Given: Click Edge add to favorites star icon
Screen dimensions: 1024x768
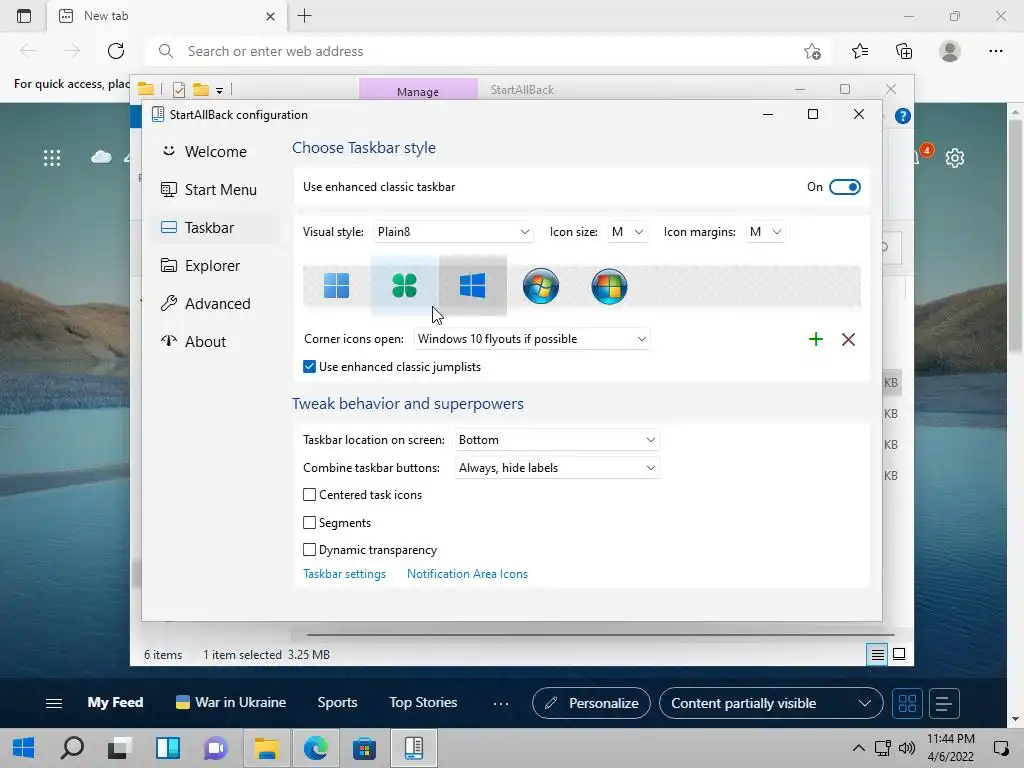Looking at the screenshot, I should click(812, 52).
